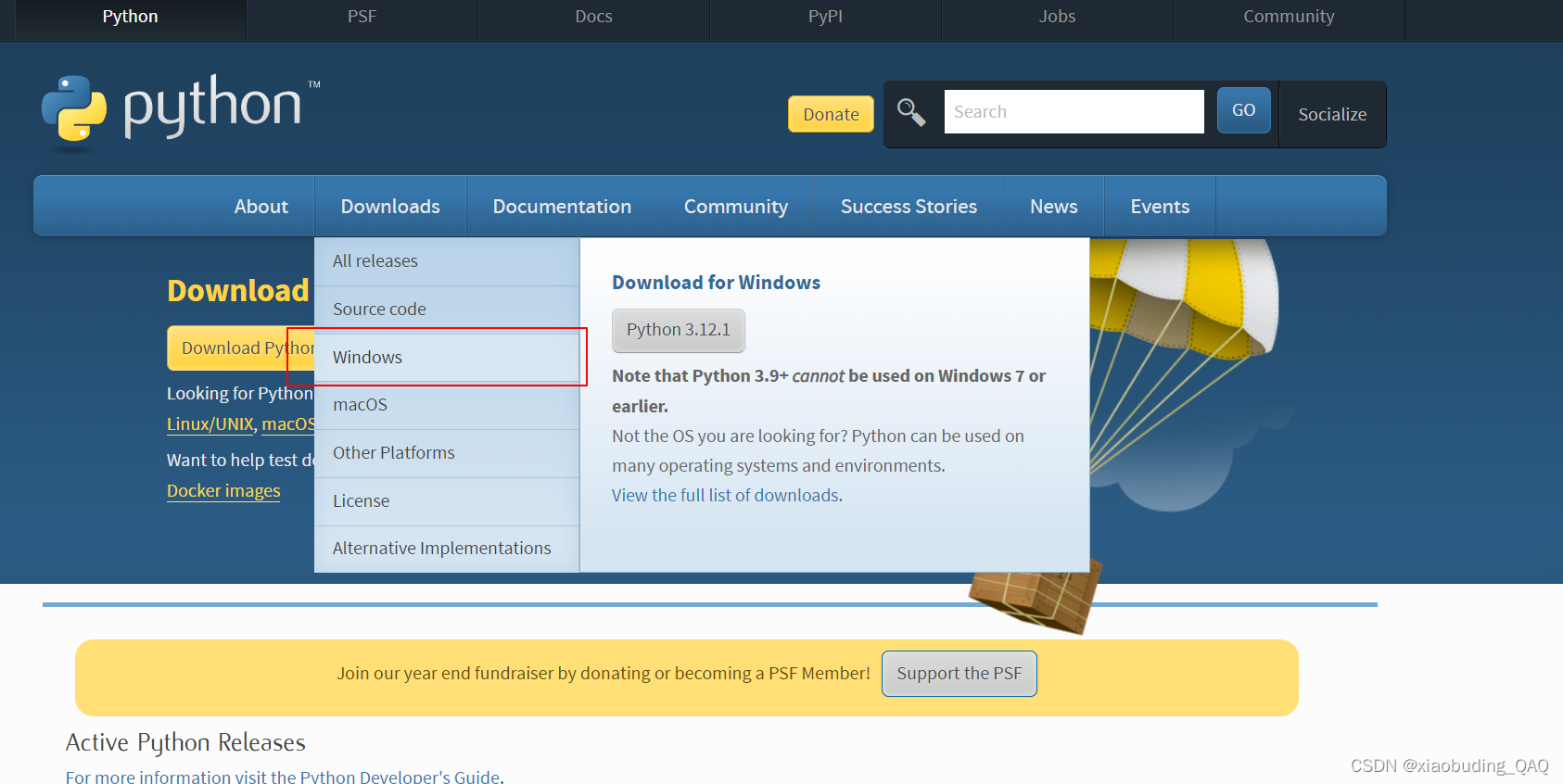
Task: Select Other Platforms in Downloads submenu
Action: [447, 453]
